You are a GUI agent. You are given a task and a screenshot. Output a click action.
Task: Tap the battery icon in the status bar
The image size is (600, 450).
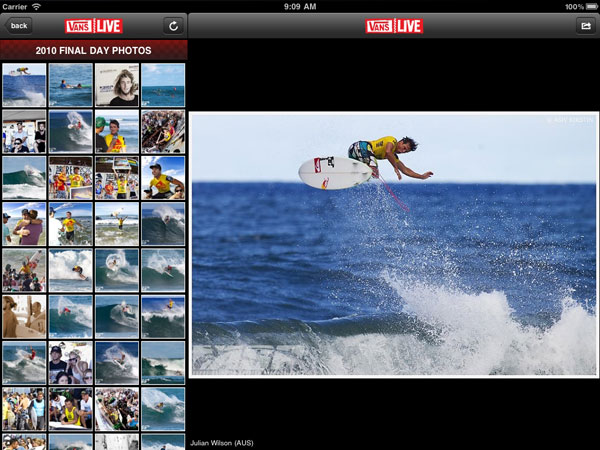click(x=586, y=6)
